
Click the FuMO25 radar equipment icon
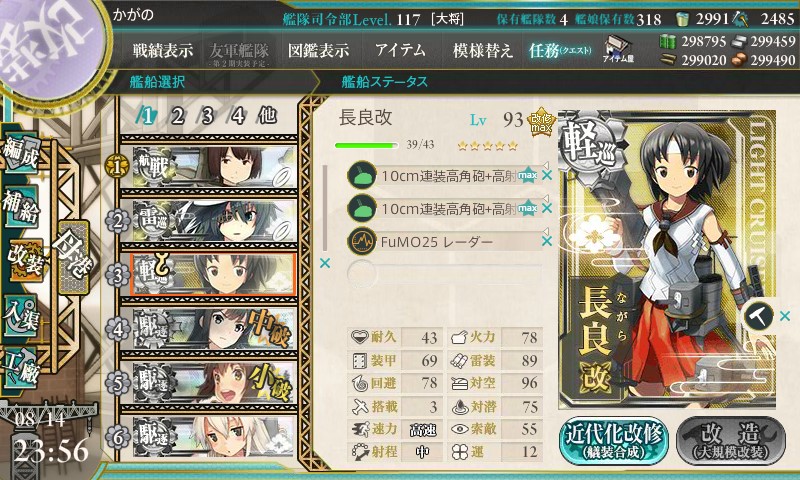click(362, 241)
